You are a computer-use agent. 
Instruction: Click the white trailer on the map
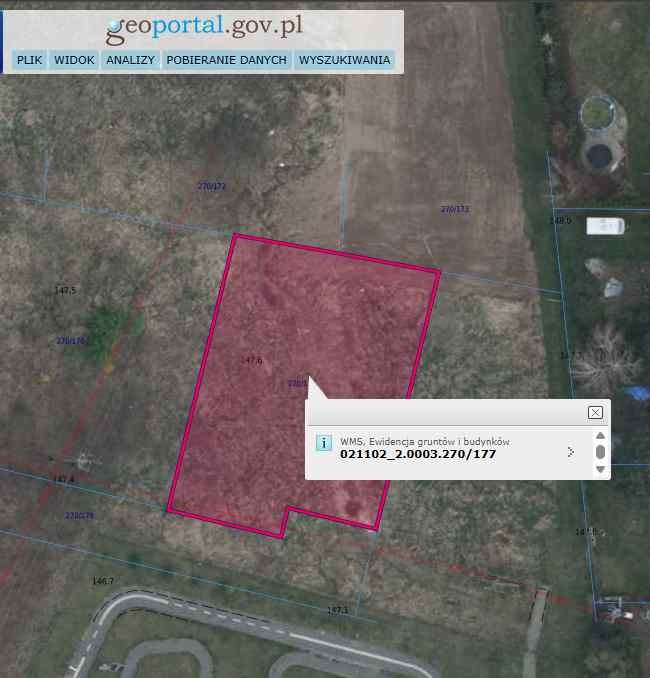[x=605, y=226]
